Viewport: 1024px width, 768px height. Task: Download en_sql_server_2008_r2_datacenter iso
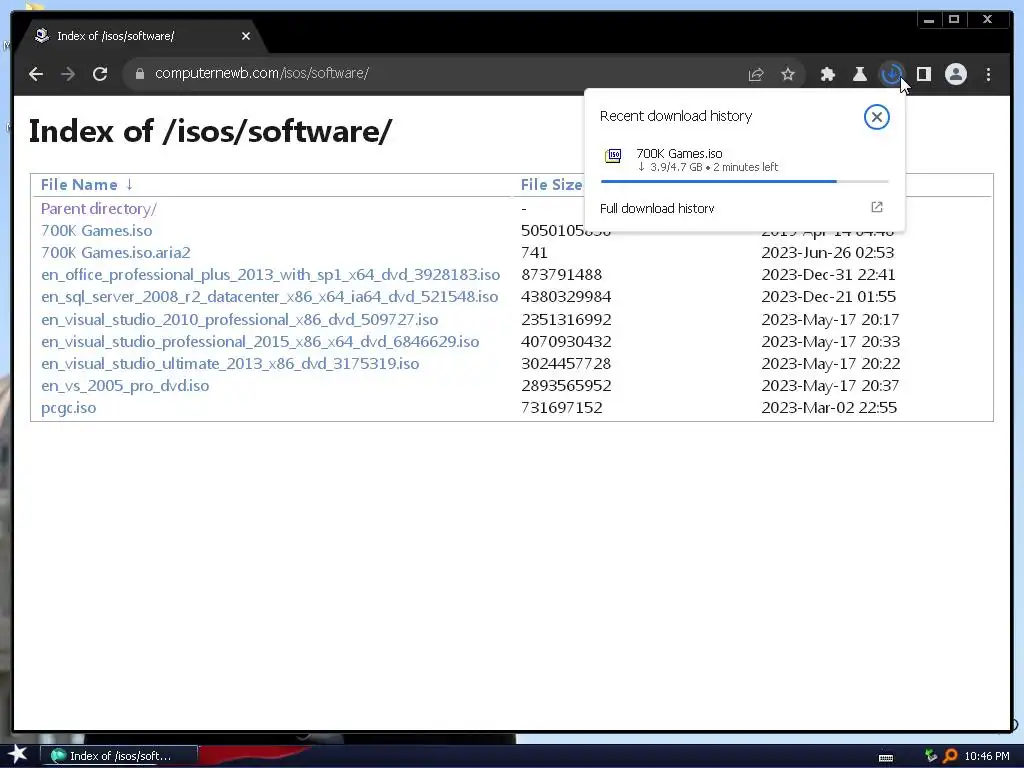click(269, 297)
